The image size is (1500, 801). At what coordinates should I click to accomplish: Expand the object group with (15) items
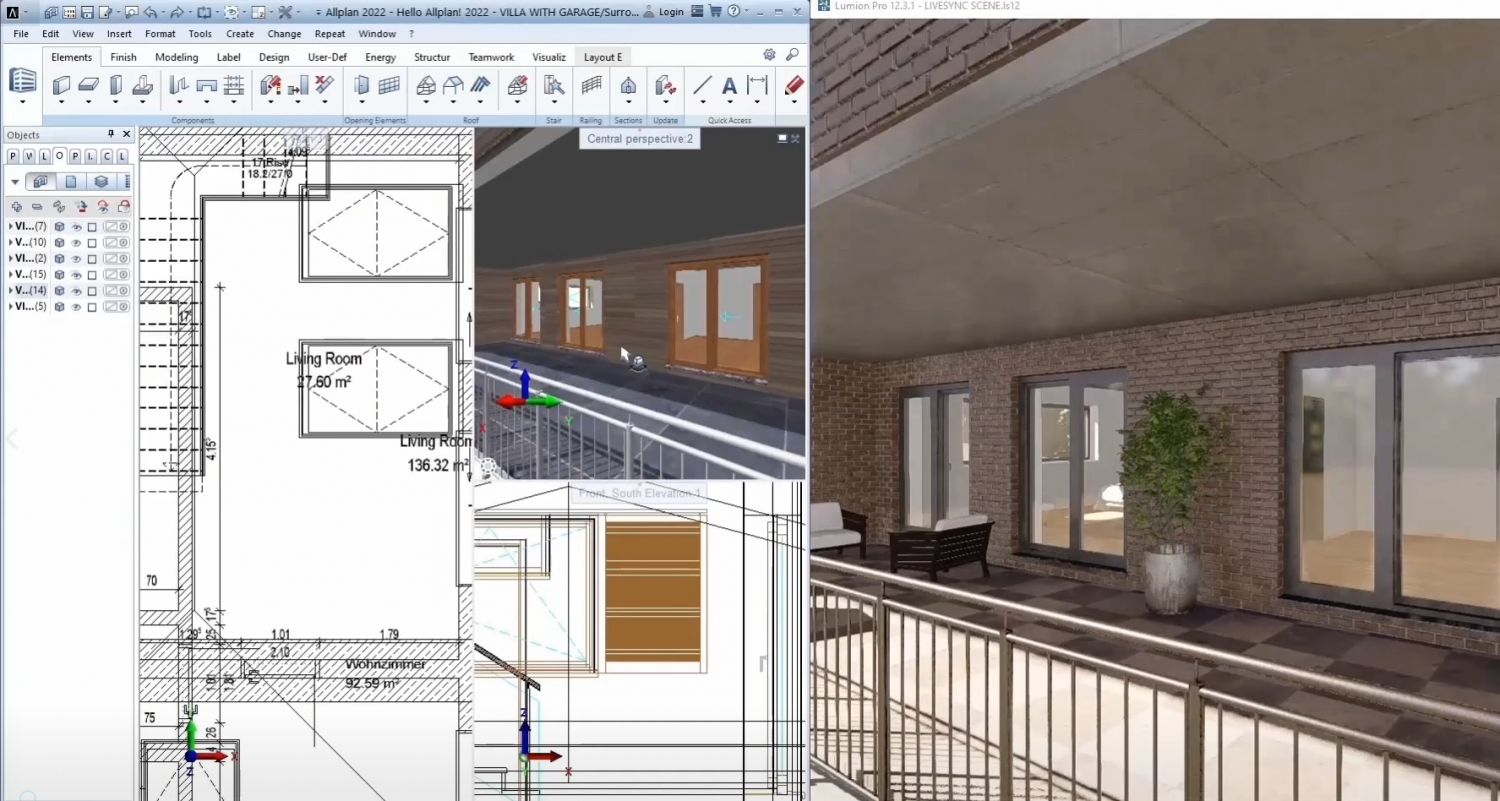(x=10, y=275)
